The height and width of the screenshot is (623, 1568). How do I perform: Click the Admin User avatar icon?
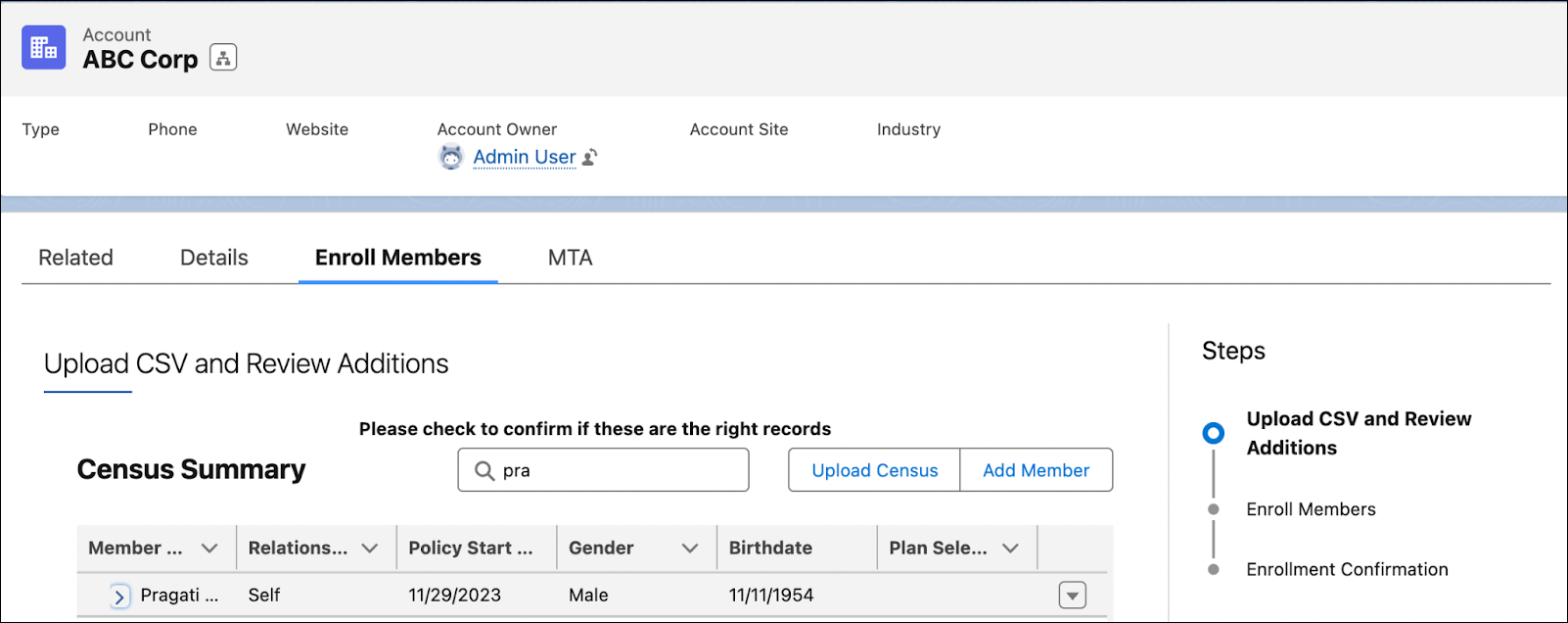click(451, 157)
